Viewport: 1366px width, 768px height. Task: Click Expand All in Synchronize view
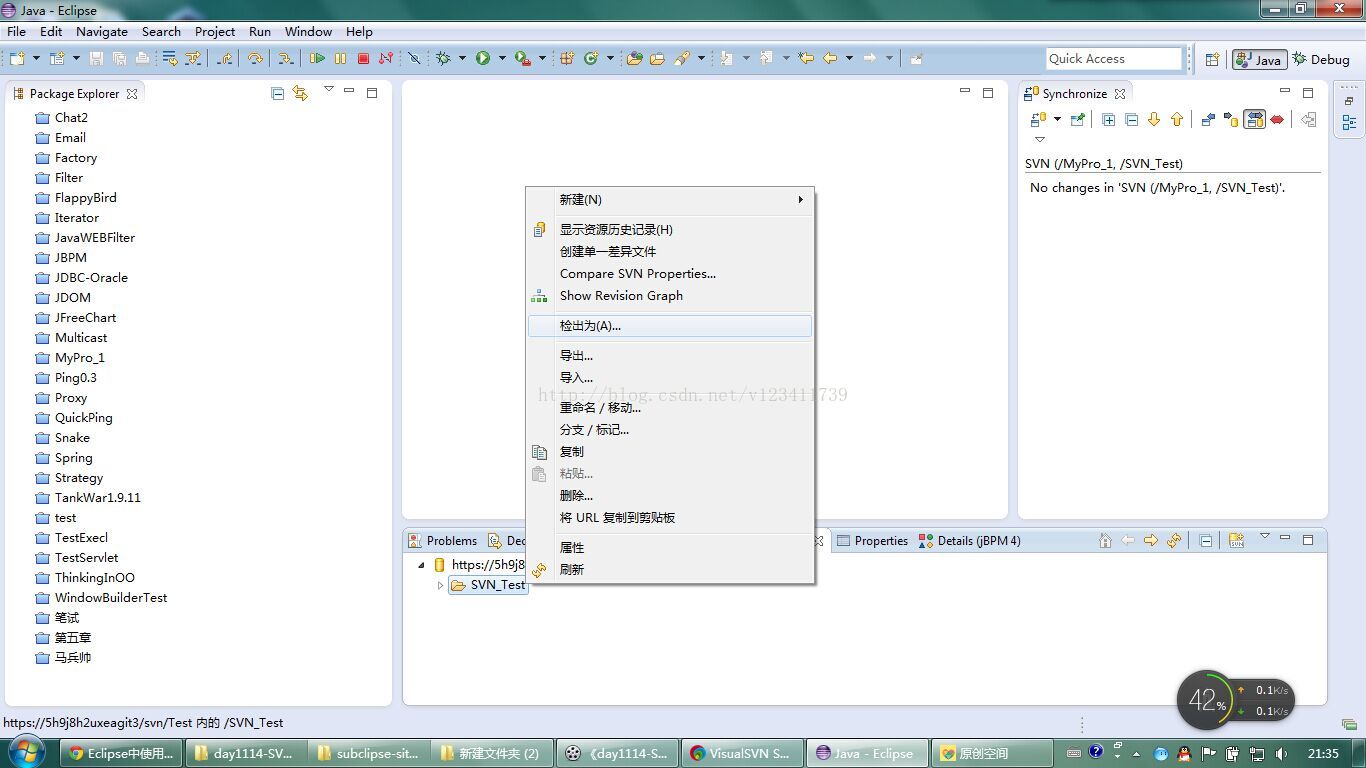(x=1108, y=120)
